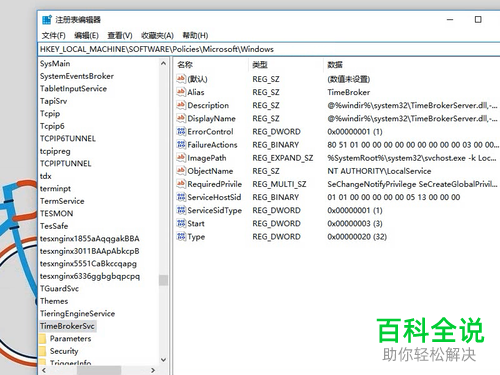Click the 0x00000020 (32) data value

[x=357, y=237]
